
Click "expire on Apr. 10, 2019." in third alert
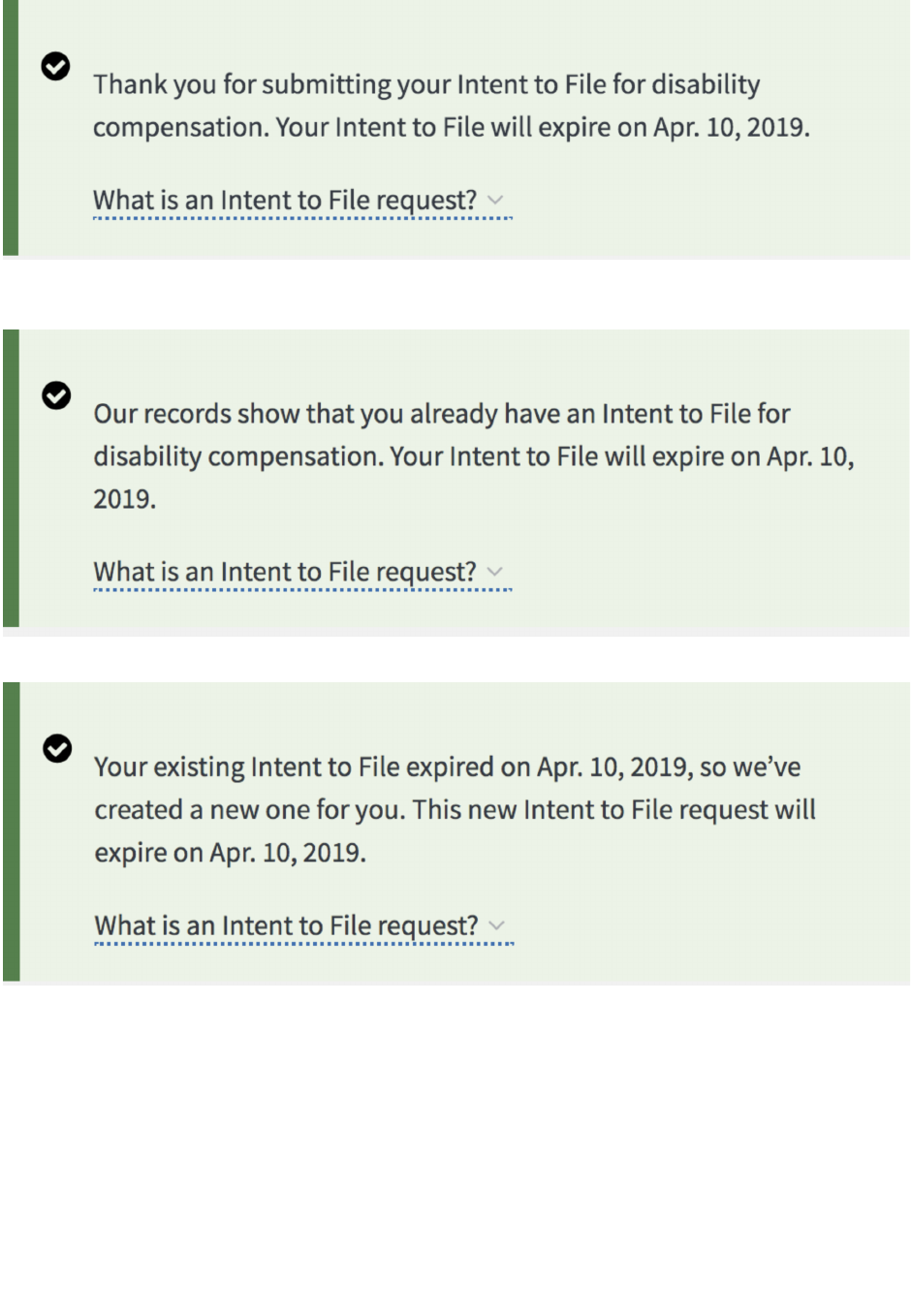[x=230, y=853]
